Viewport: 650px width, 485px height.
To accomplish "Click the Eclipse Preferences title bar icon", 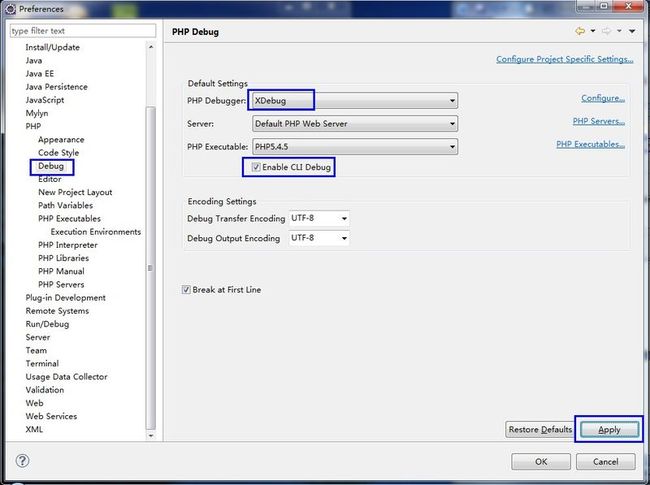I will [x=11, y=9].
